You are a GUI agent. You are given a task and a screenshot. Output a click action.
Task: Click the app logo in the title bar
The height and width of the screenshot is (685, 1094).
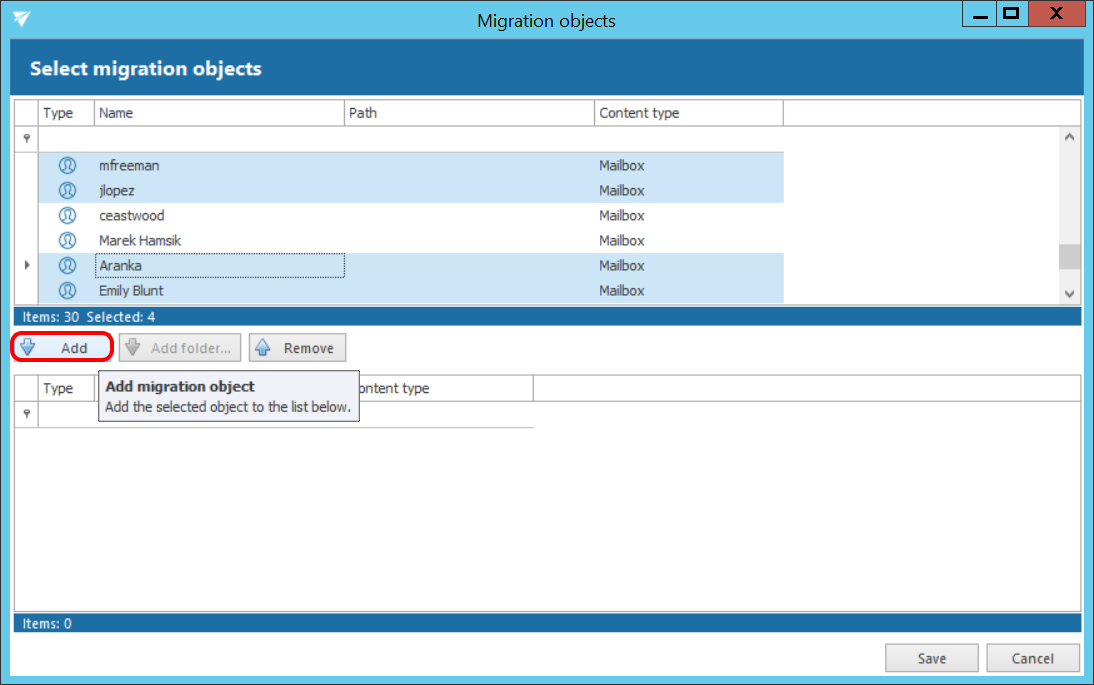click(x=21, y=19)
